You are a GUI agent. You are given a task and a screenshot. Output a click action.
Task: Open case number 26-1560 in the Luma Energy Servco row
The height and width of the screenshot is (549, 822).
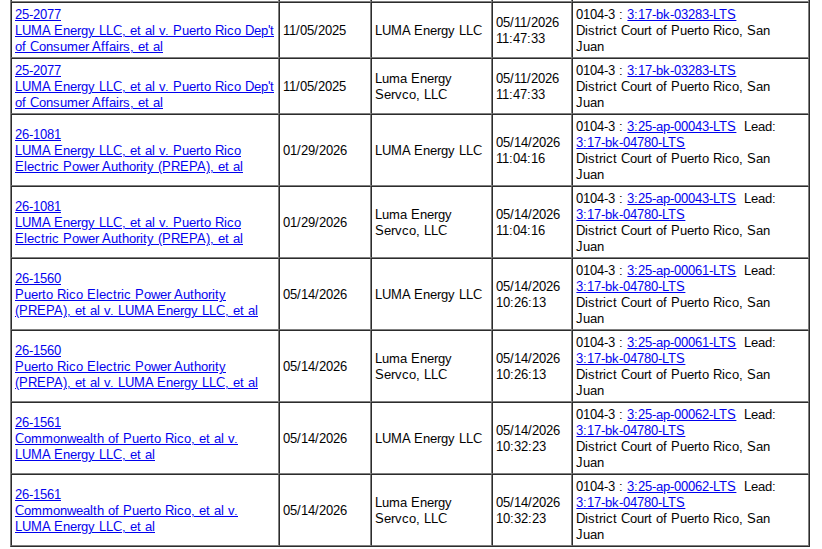click(x=38, y=350)
